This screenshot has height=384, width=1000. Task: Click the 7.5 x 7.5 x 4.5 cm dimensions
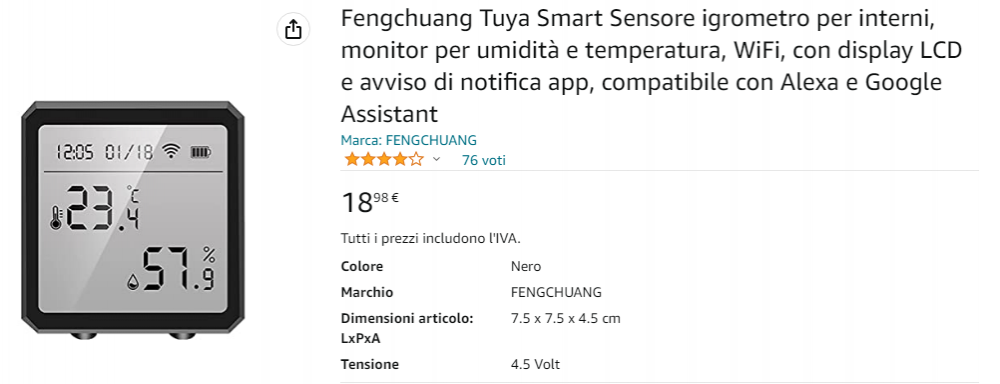tap(566, 318)
